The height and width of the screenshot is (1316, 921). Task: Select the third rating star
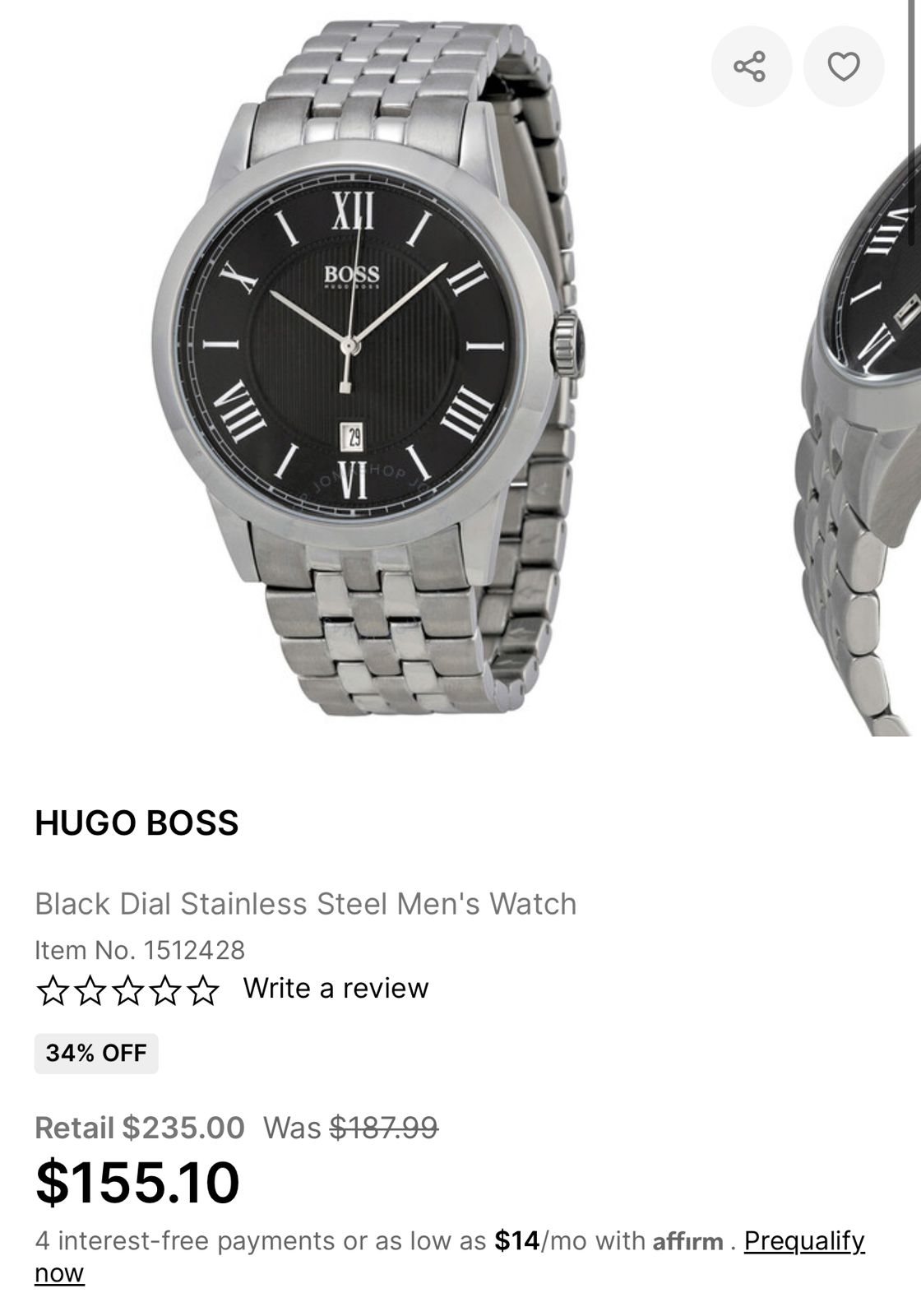[127, 990]
